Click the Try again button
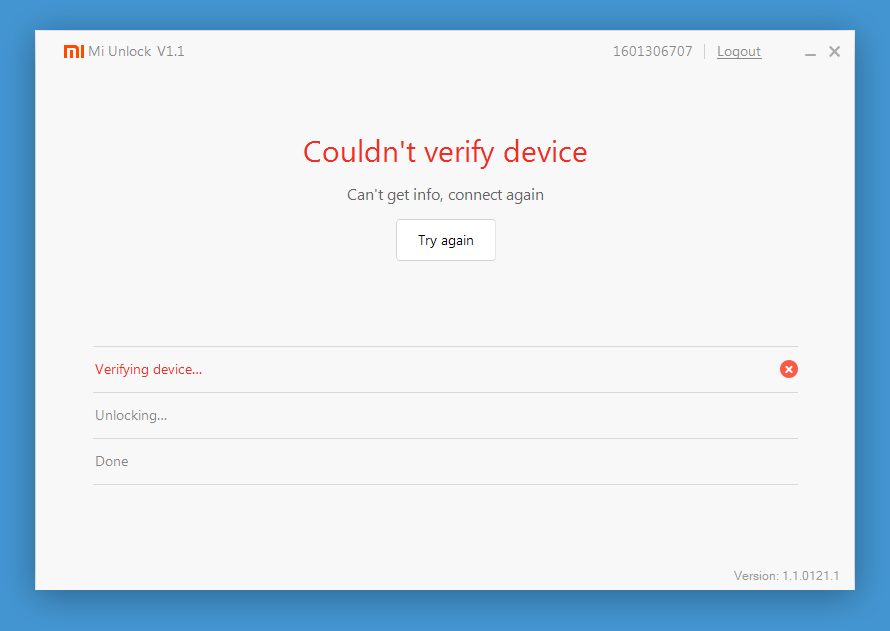The width and height of the screenshot is (890, 631). [x=446, y=240]
